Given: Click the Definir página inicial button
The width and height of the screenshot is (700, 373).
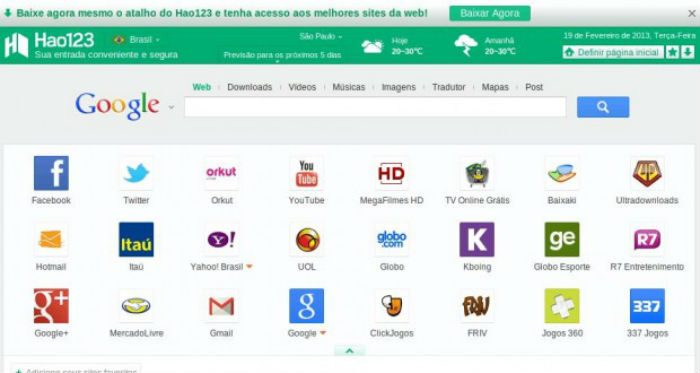Looking at the screenshot, I should [x=613, y=52].
